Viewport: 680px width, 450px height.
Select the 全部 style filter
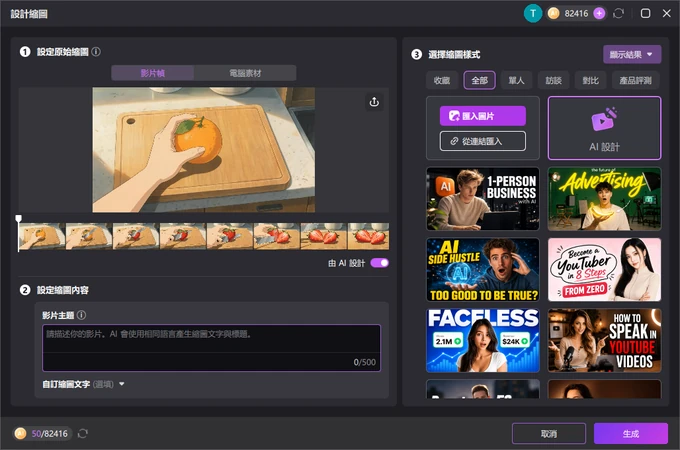(x=480, y=80)
